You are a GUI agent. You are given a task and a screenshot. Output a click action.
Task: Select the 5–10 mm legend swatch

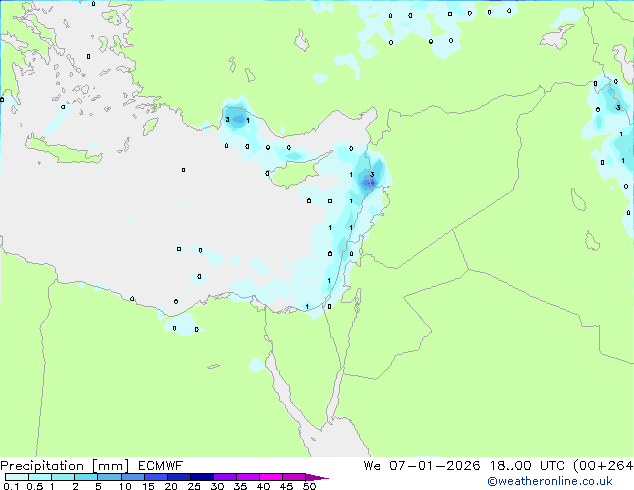pyautogui.click(x=109, y=477)
